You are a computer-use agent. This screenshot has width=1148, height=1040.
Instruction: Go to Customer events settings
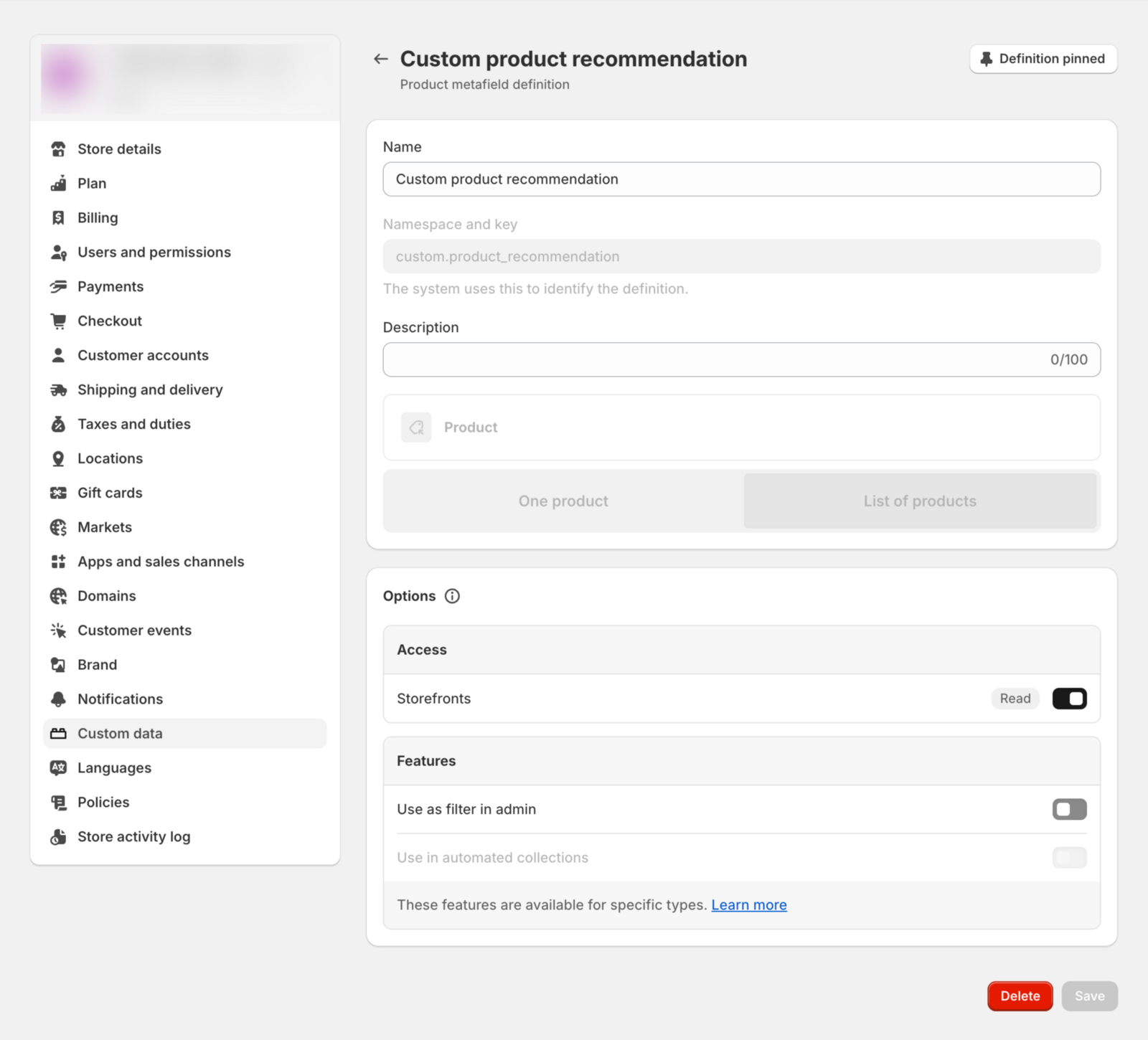pos(134,630)
